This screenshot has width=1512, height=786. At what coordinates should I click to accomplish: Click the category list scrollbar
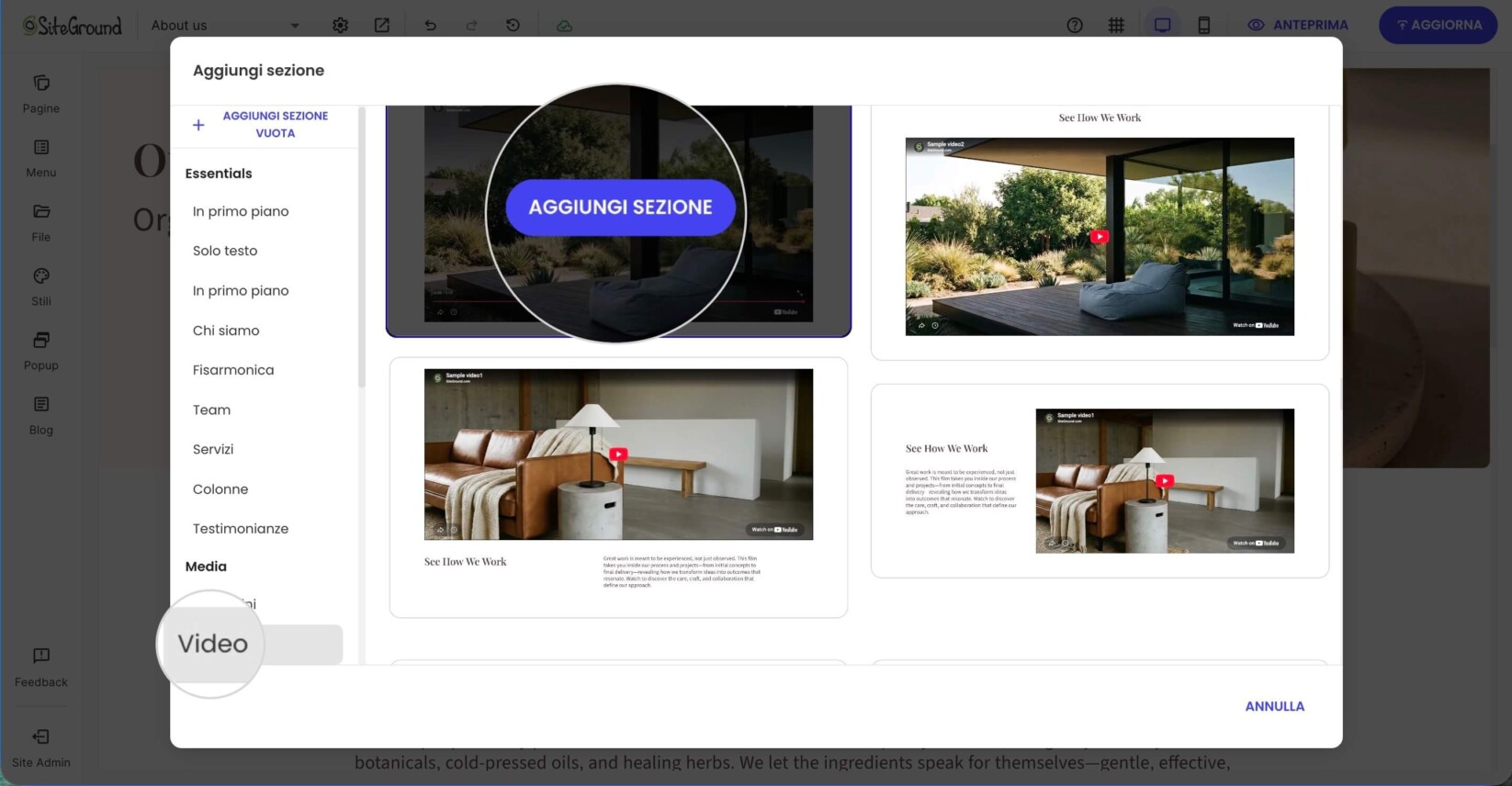[x=362, y=248]
